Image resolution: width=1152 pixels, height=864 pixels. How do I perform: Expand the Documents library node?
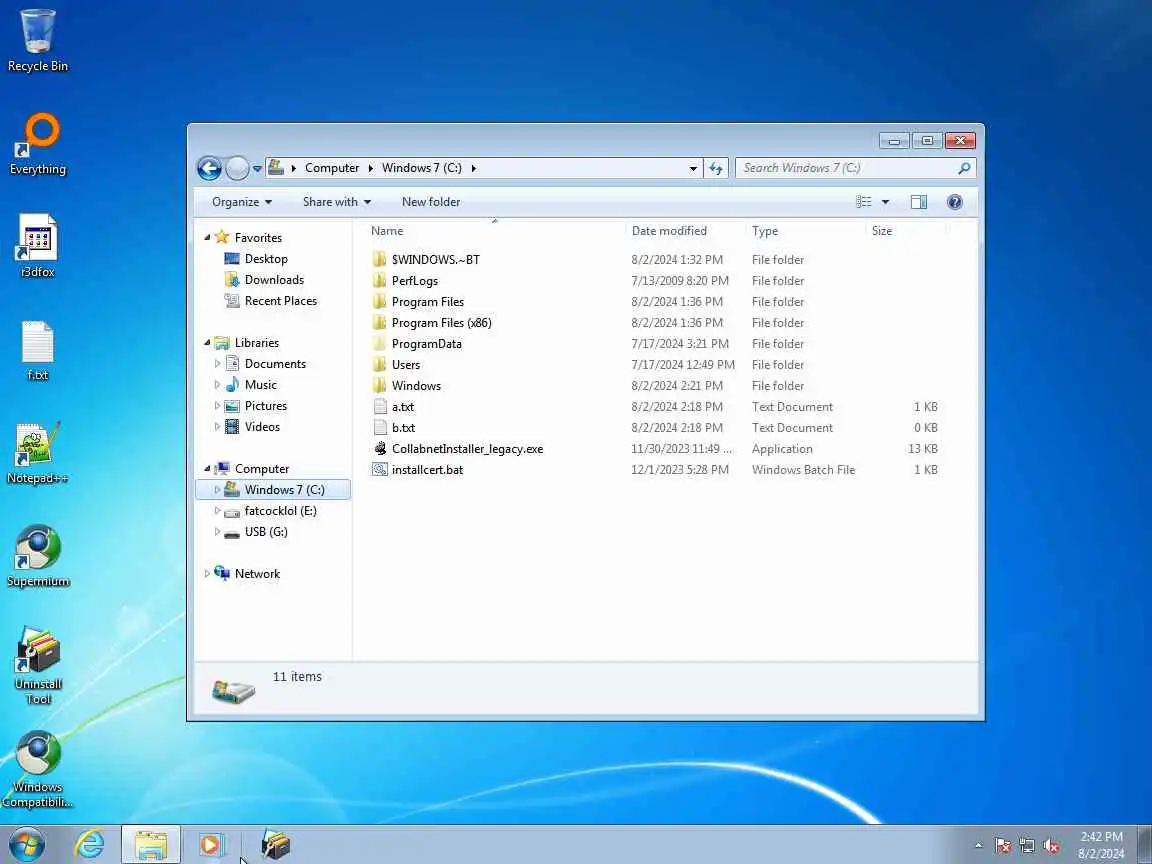pos(217,364)
